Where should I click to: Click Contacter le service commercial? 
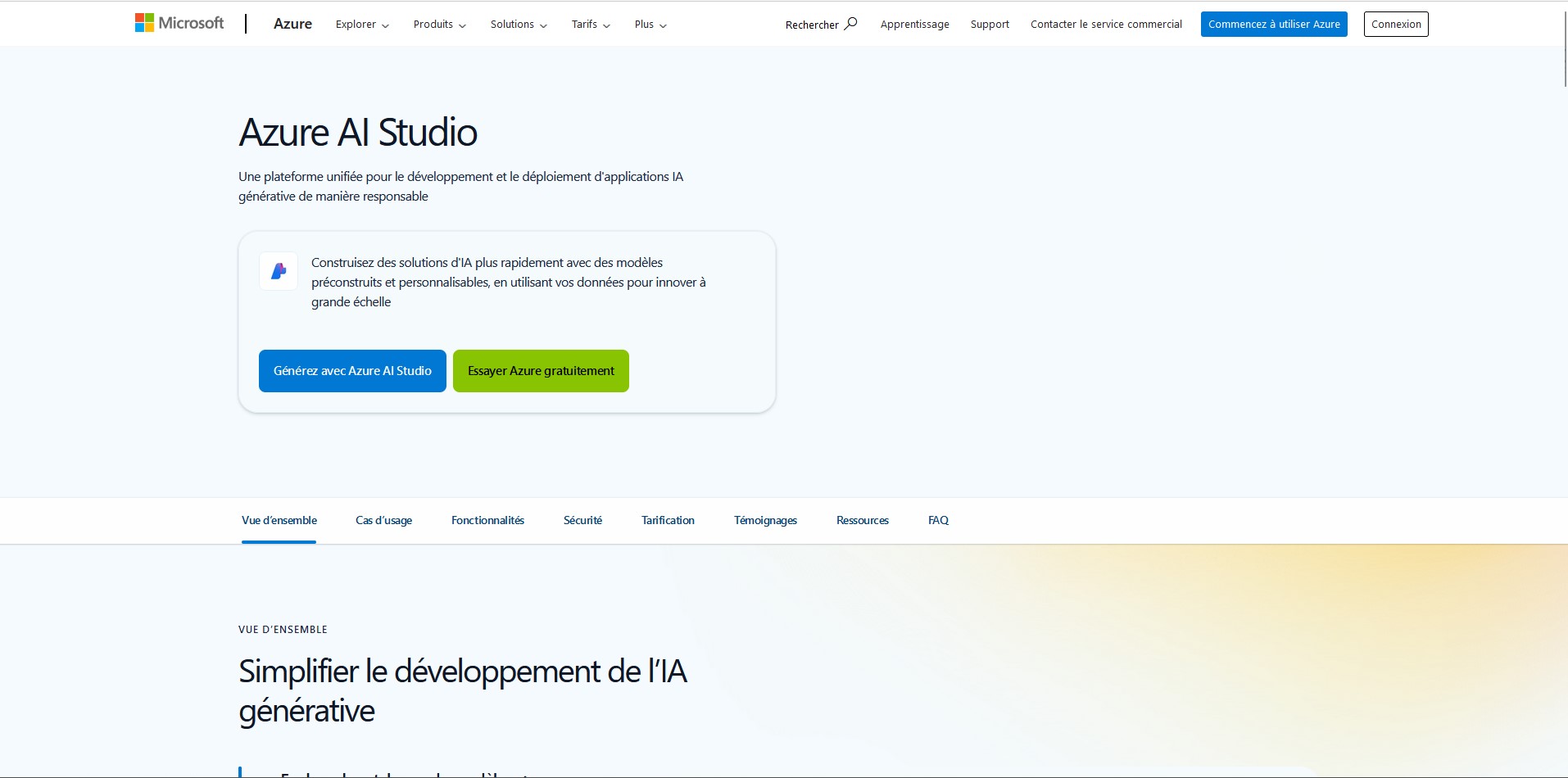click(1106, 25)
